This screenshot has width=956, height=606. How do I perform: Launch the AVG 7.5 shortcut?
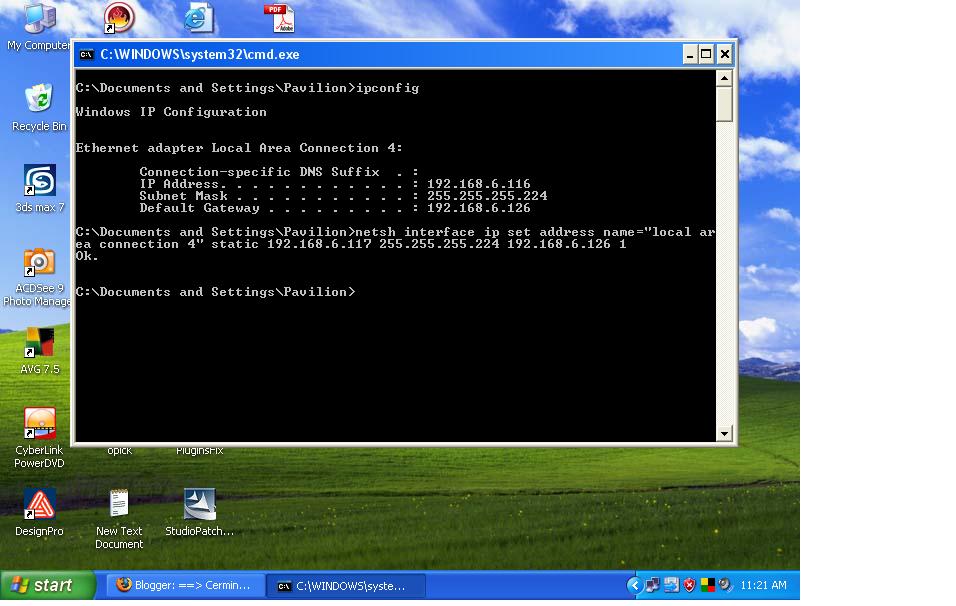coord(39,350)
